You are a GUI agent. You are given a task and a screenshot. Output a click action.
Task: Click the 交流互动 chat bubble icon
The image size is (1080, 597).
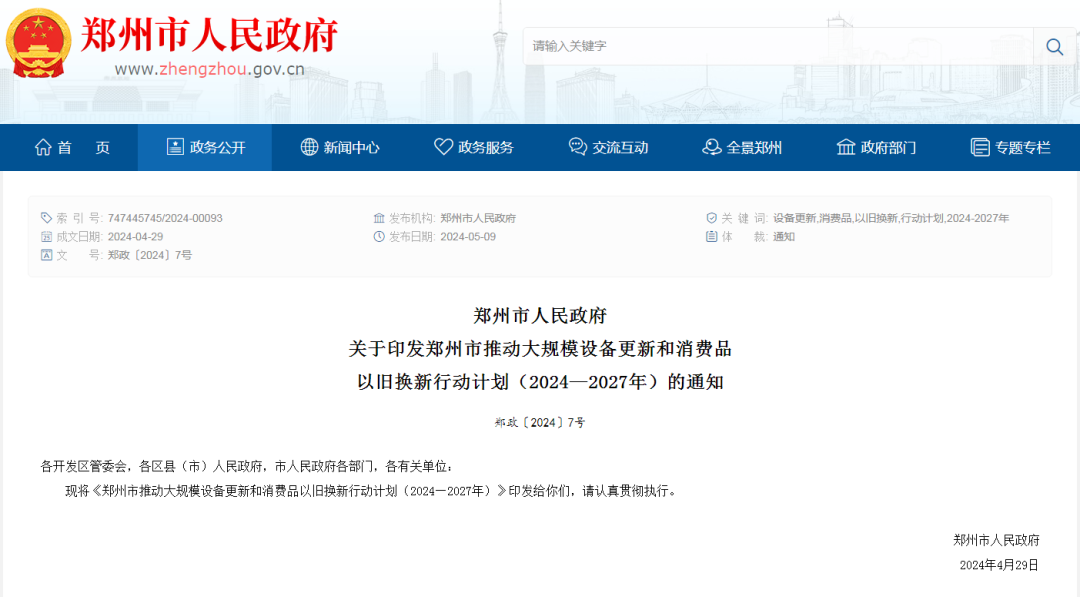pos(577,147)
